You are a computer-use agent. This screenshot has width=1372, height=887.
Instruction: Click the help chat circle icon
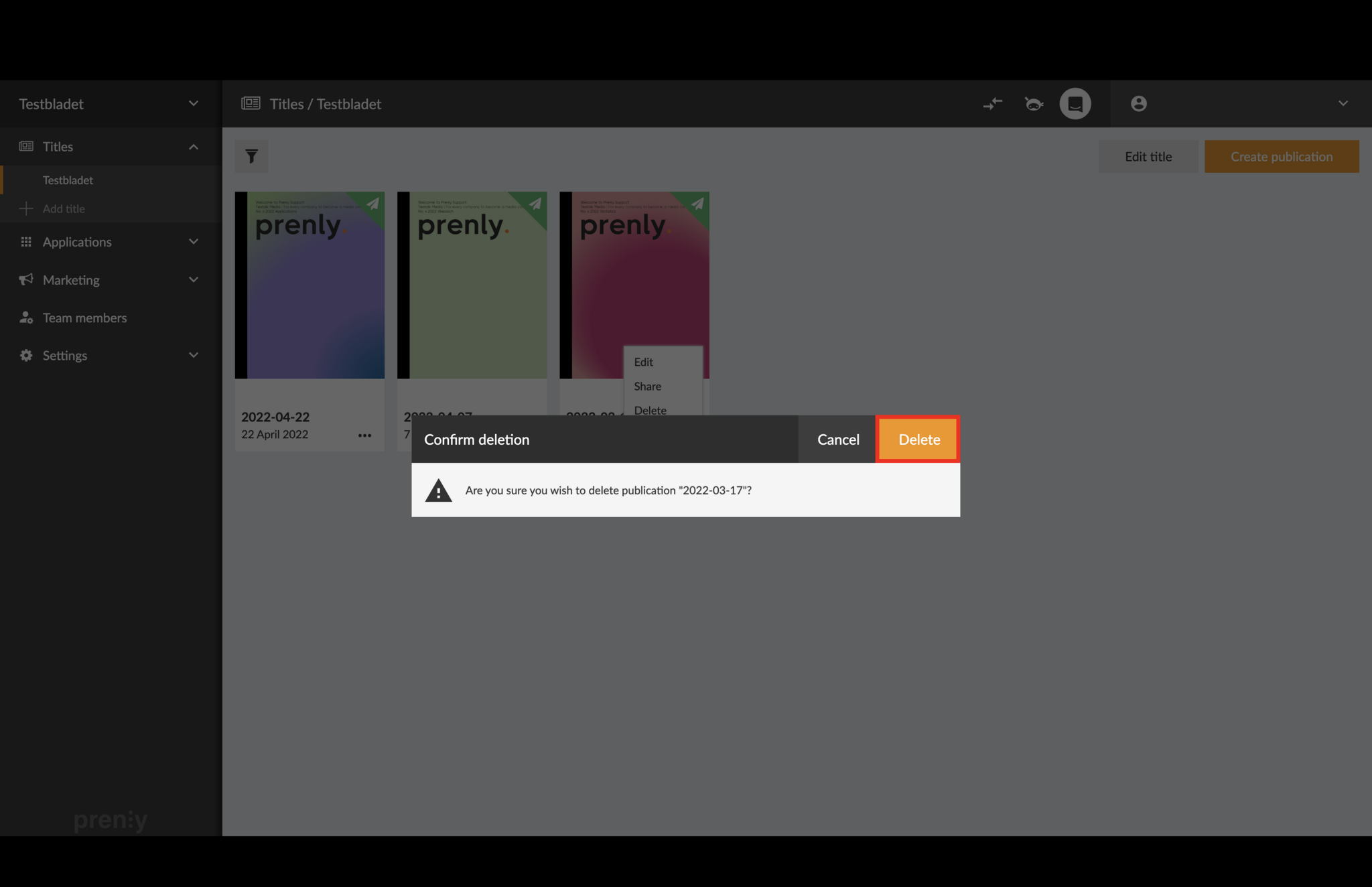pyautogui.click(x=1075, y=104)
